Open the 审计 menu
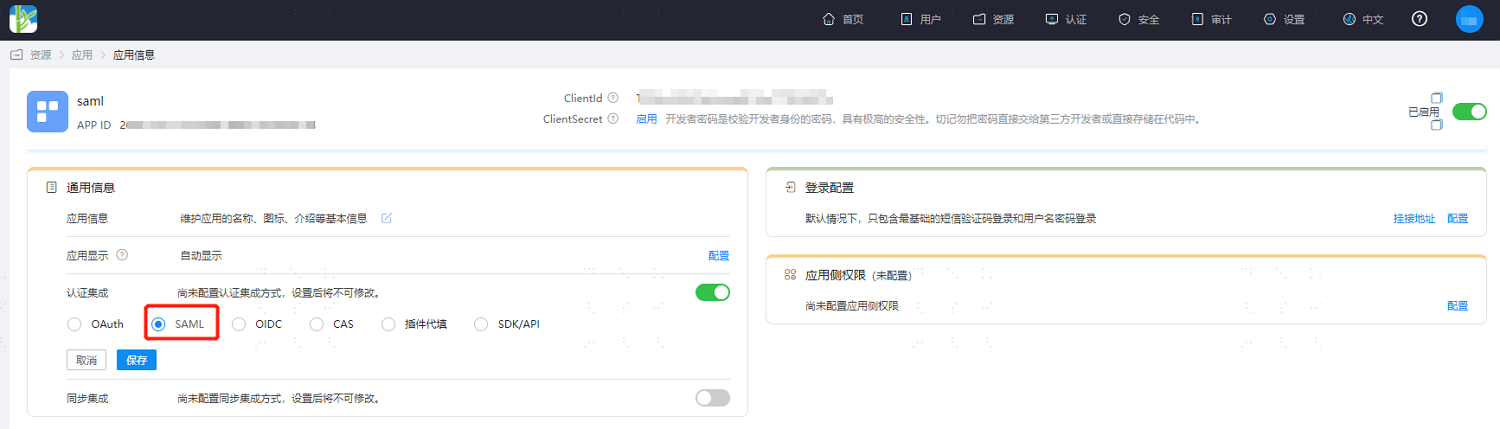The image size is (1500, 429). point(1211,20)
